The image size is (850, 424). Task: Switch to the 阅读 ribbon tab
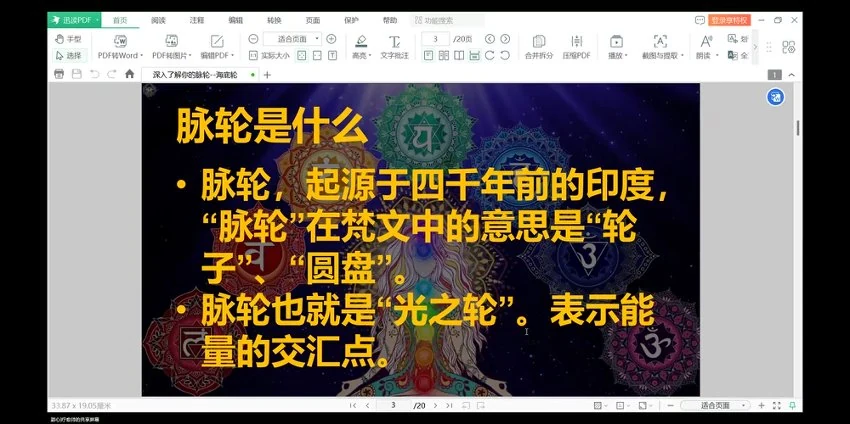158,20
